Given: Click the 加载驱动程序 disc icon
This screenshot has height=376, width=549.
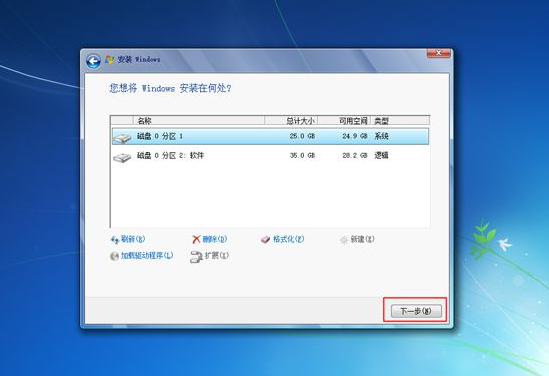Looking at the screenshot, I should point(114,256).
